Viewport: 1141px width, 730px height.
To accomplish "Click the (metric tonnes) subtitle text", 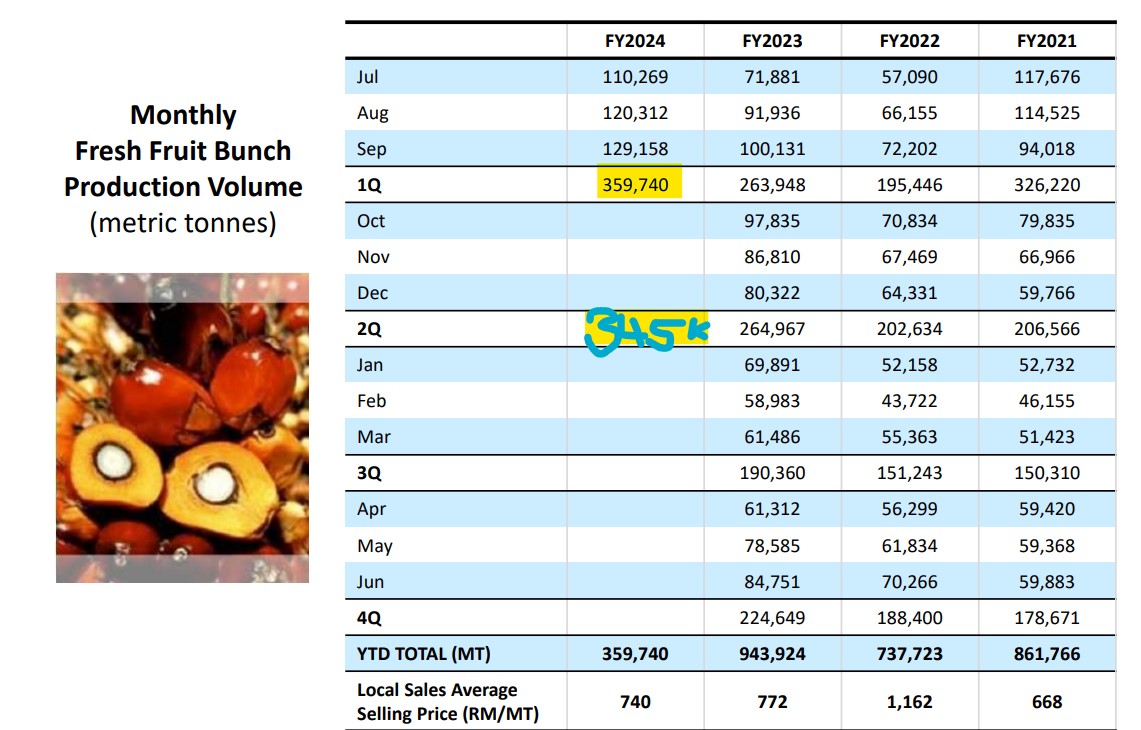I will click(x=183, y=223).
